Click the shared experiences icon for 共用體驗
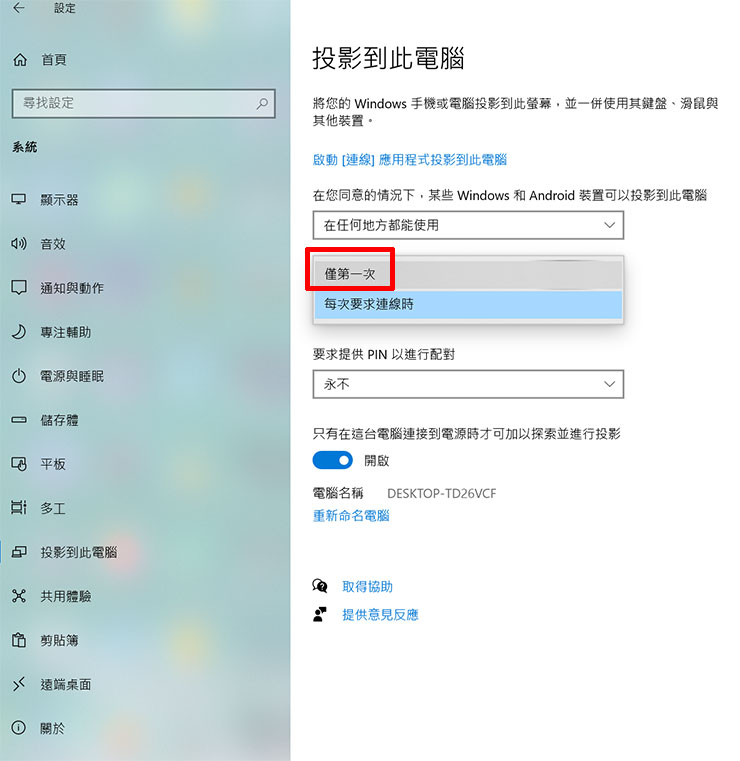This screenshot has width=740, height=761. (19, 596)
